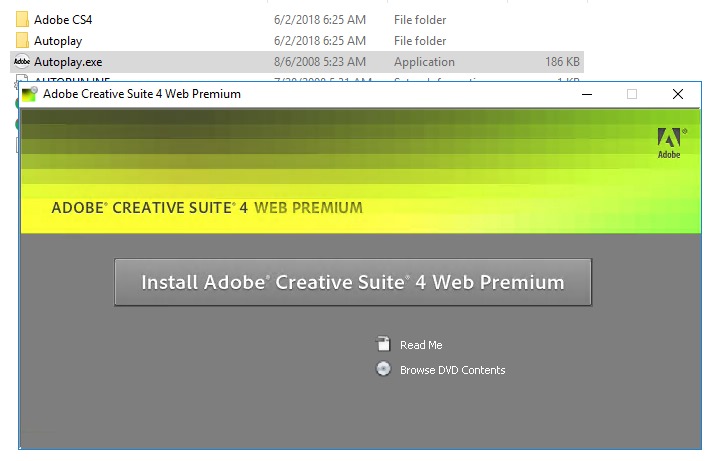Open Browse DVD Contents link
The width and height of the screenshot is (714, 461).
tap(452, 370)
